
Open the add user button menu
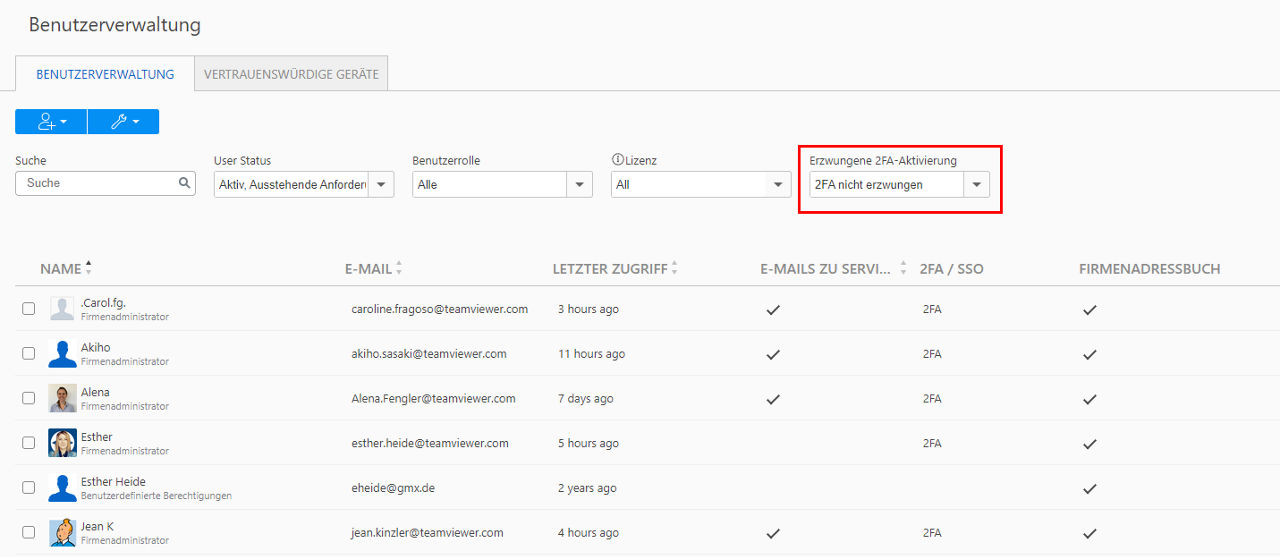pyautogui.click(x=51, y=122)
